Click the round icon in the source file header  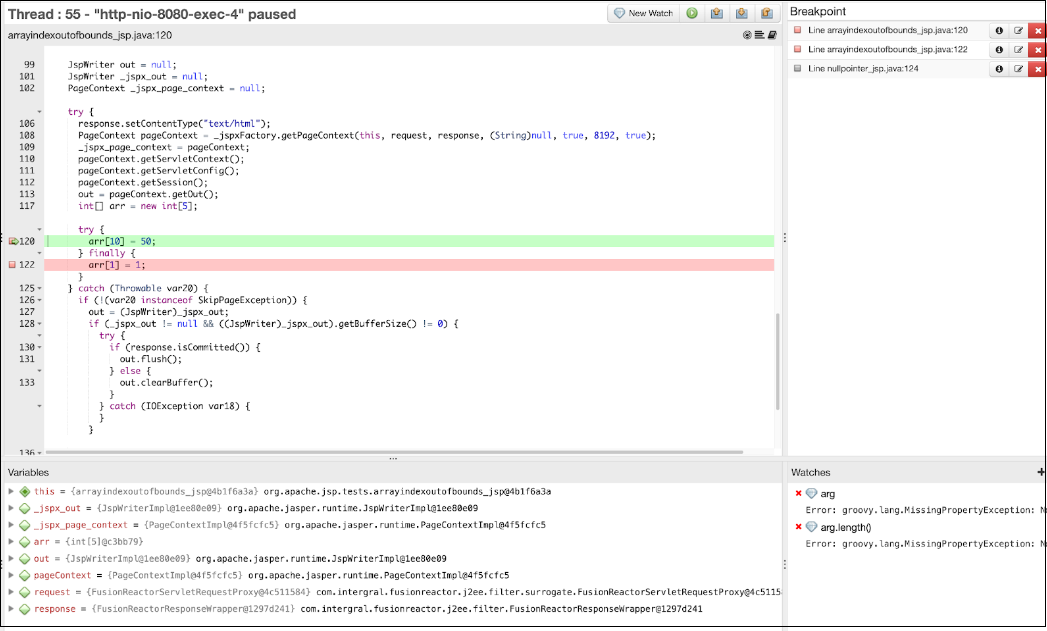point(747,35)
